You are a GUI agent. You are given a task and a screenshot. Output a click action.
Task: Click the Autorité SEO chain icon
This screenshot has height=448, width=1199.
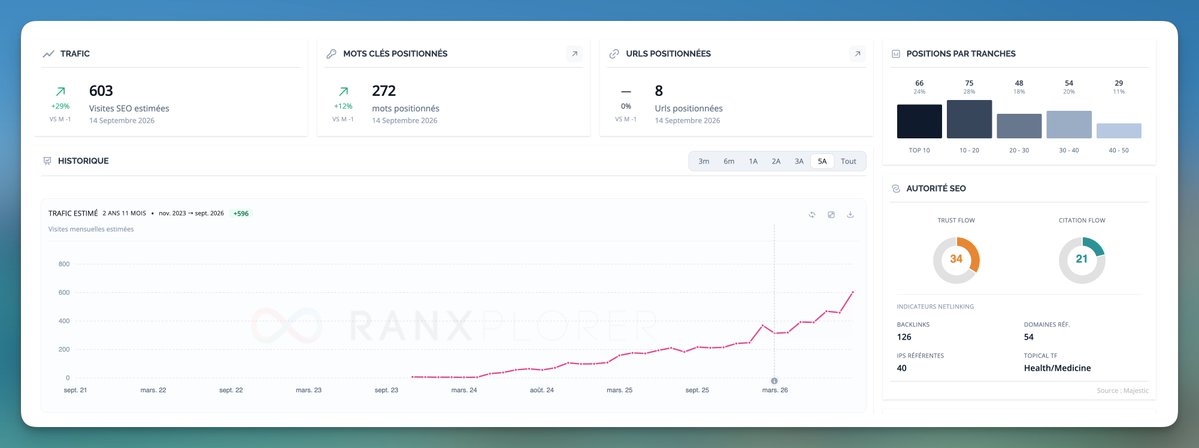[x=895, y=188]
